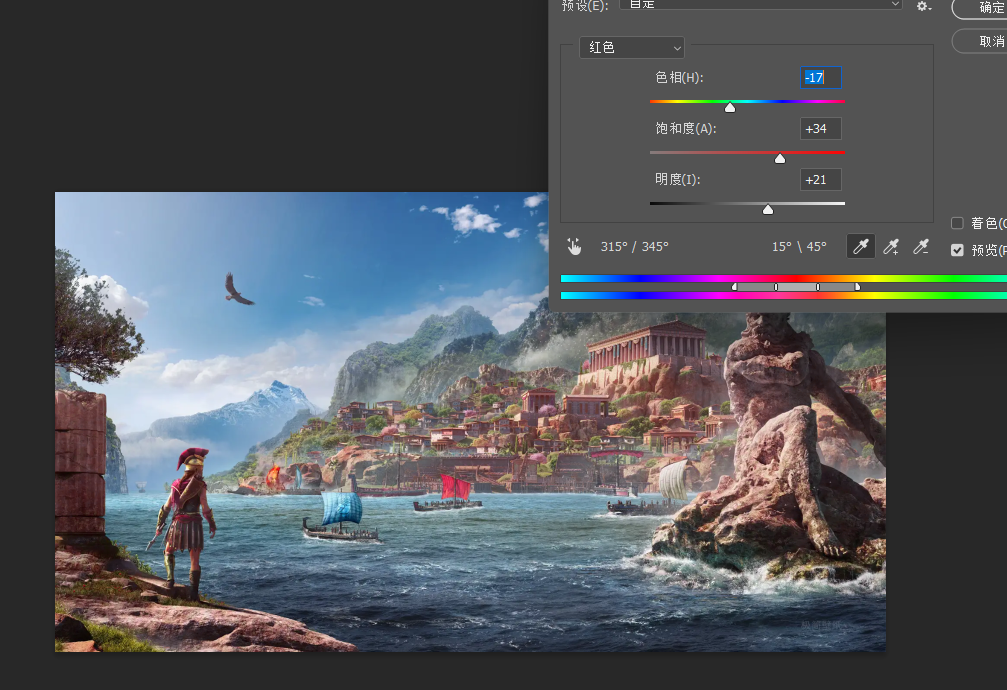Screen dimensions: 1007x690
Task: Click the 饱和度 saturation slider handle
Action: click(780, 158)
